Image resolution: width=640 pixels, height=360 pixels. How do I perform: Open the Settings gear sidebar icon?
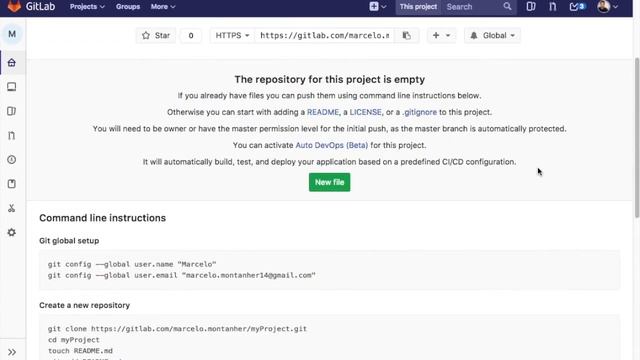tap(12, 232)
